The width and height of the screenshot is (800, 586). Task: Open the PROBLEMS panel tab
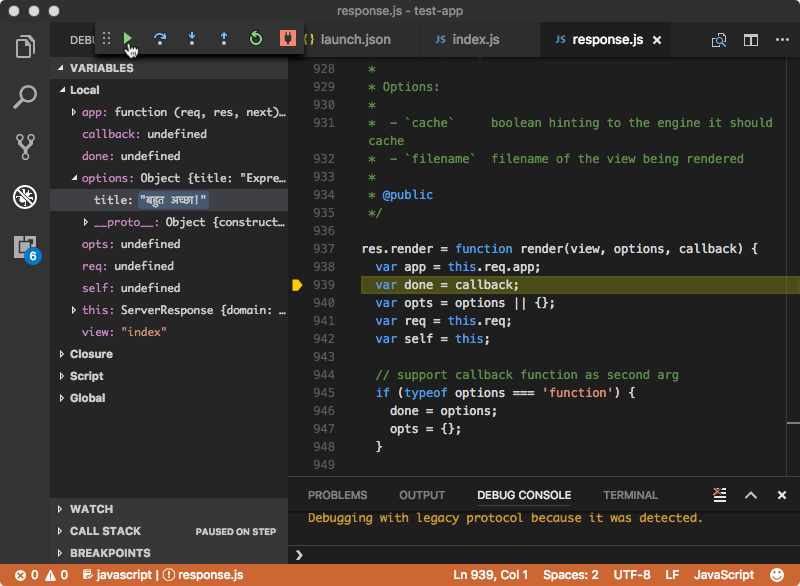pyautogui.click(x=337, y=495)
